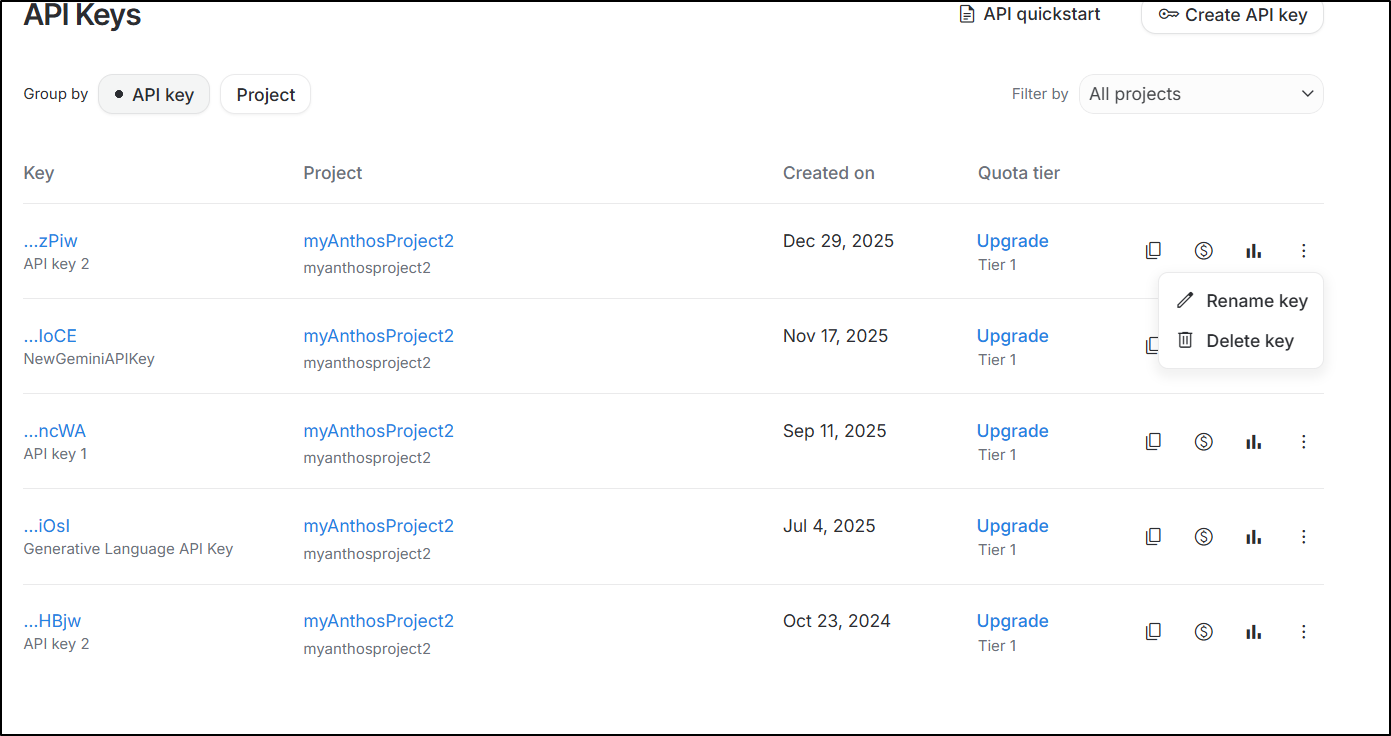Image resolution: width=1391 pixels, height=736 pixels.
Task: View usage chart for the ...zPiw key
Action: pyautogui.click(x=1253, y=251)
